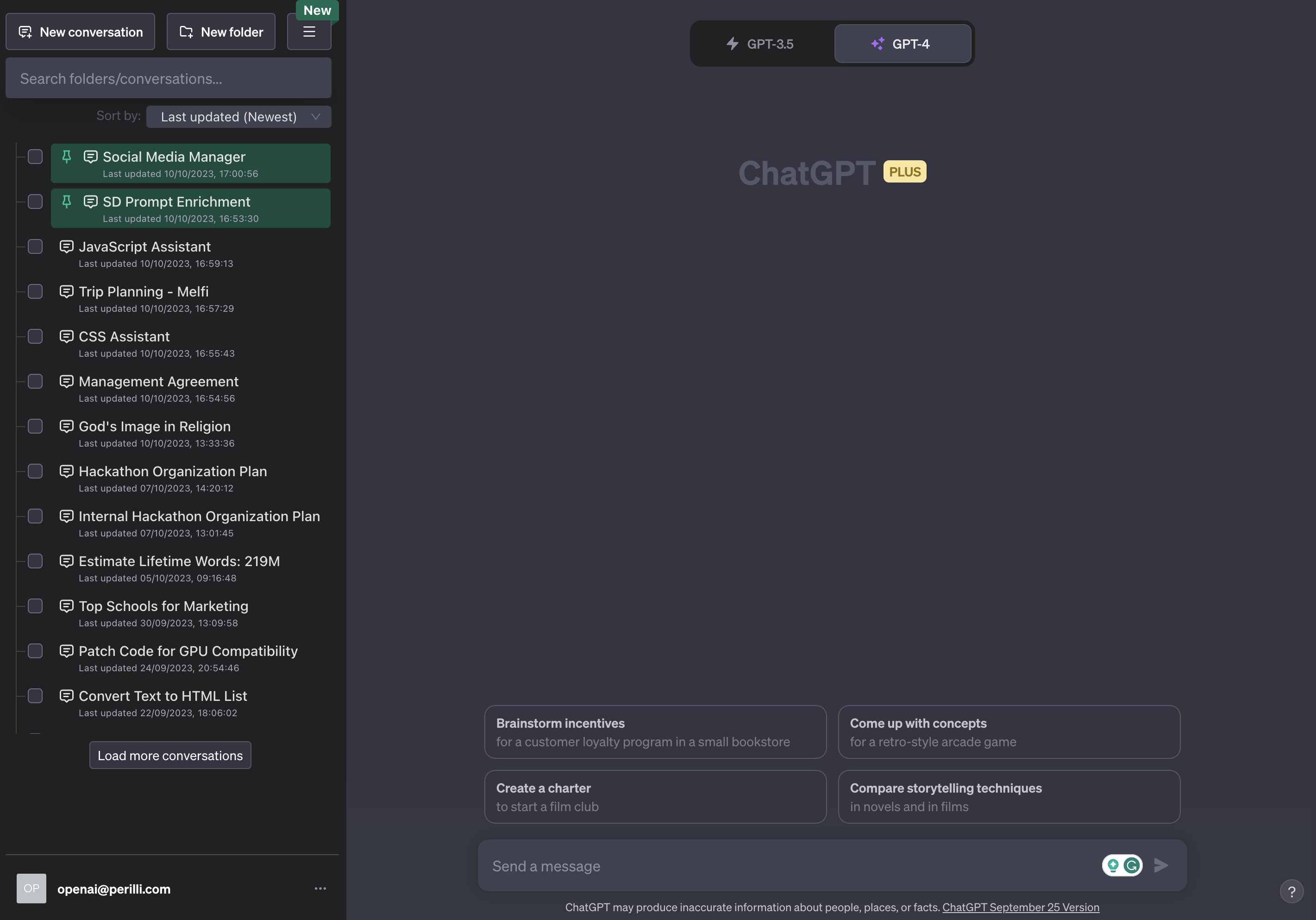
Task: Pick the Come up with concepts suggestion
Action: [1009, 732]
